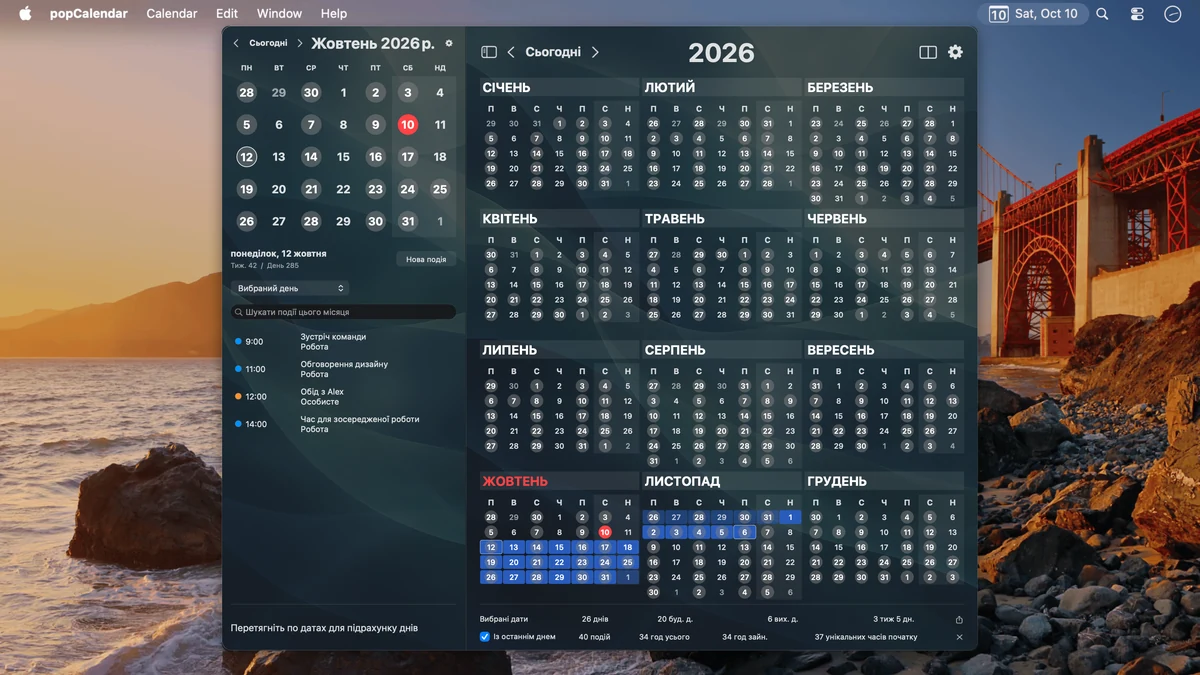Click the "ГРУДЕНЬ" month heading
1200x675 pixels.
pos(837,481)
